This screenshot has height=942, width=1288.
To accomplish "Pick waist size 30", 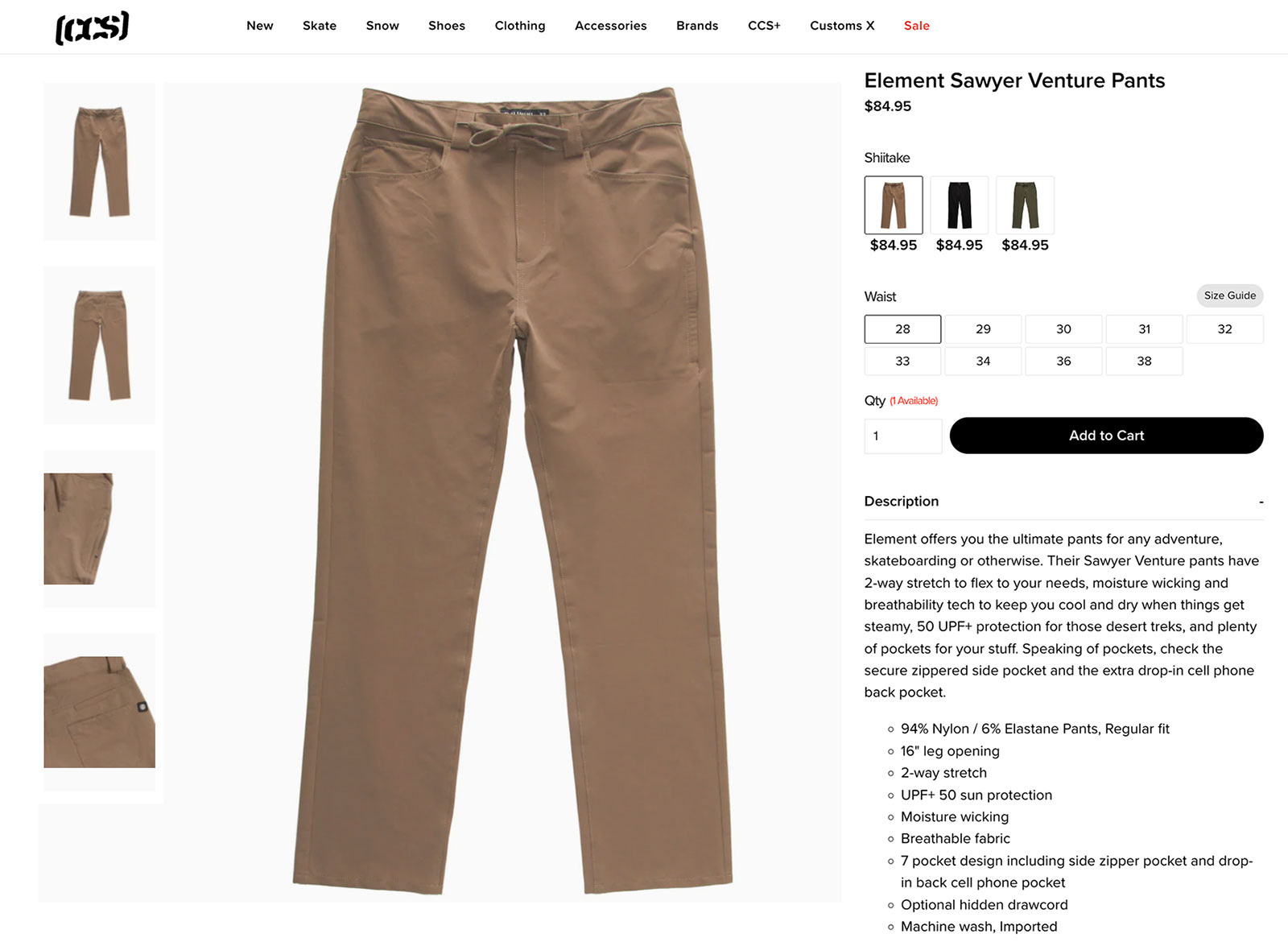I will (x=1063, y=329).
